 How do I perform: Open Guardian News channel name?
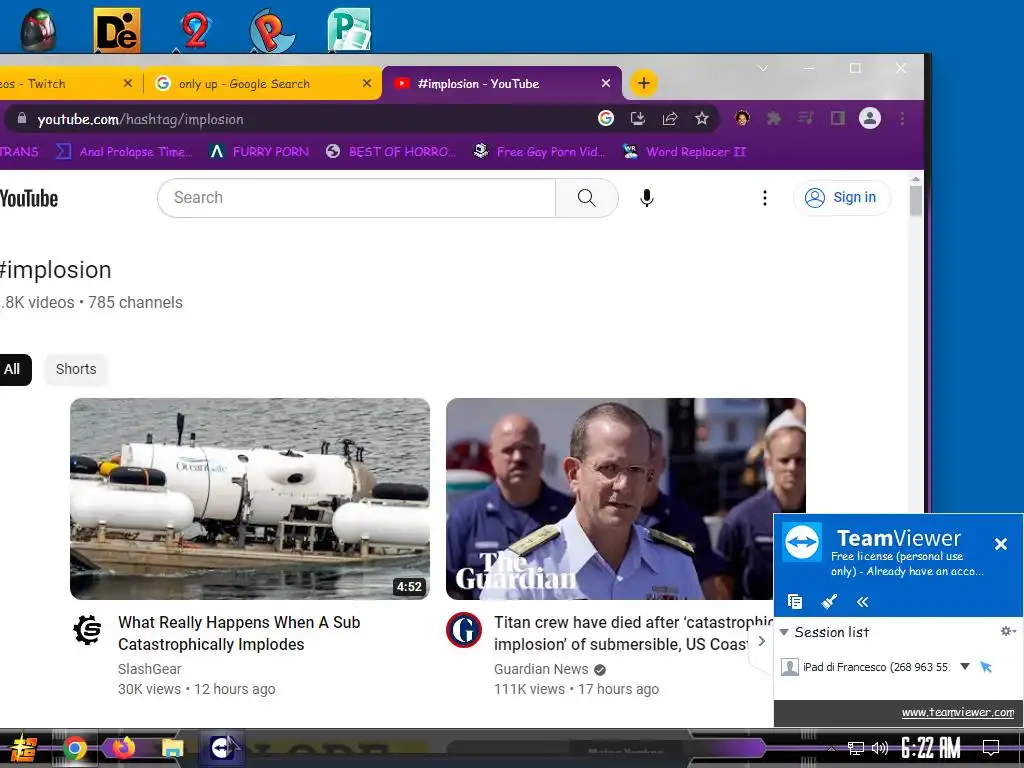pos(541,669)
